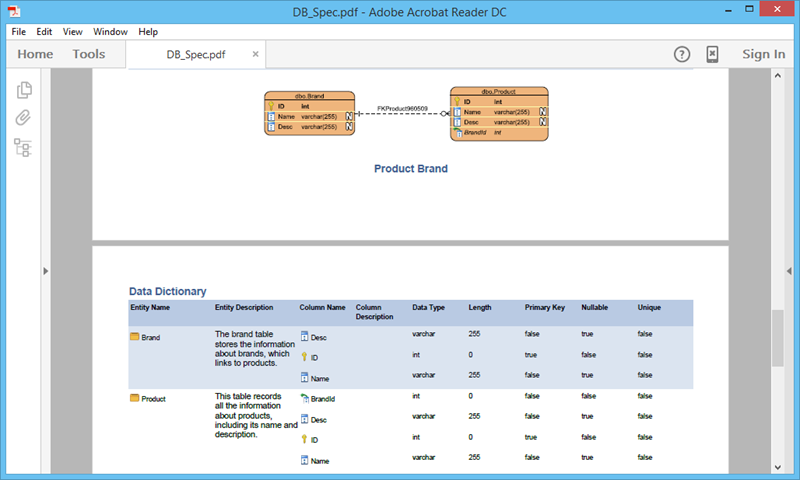Click the Brand entity folder icon
This screenshot has width=800, height=480.
pyautogui.click(x=134, y=336)
